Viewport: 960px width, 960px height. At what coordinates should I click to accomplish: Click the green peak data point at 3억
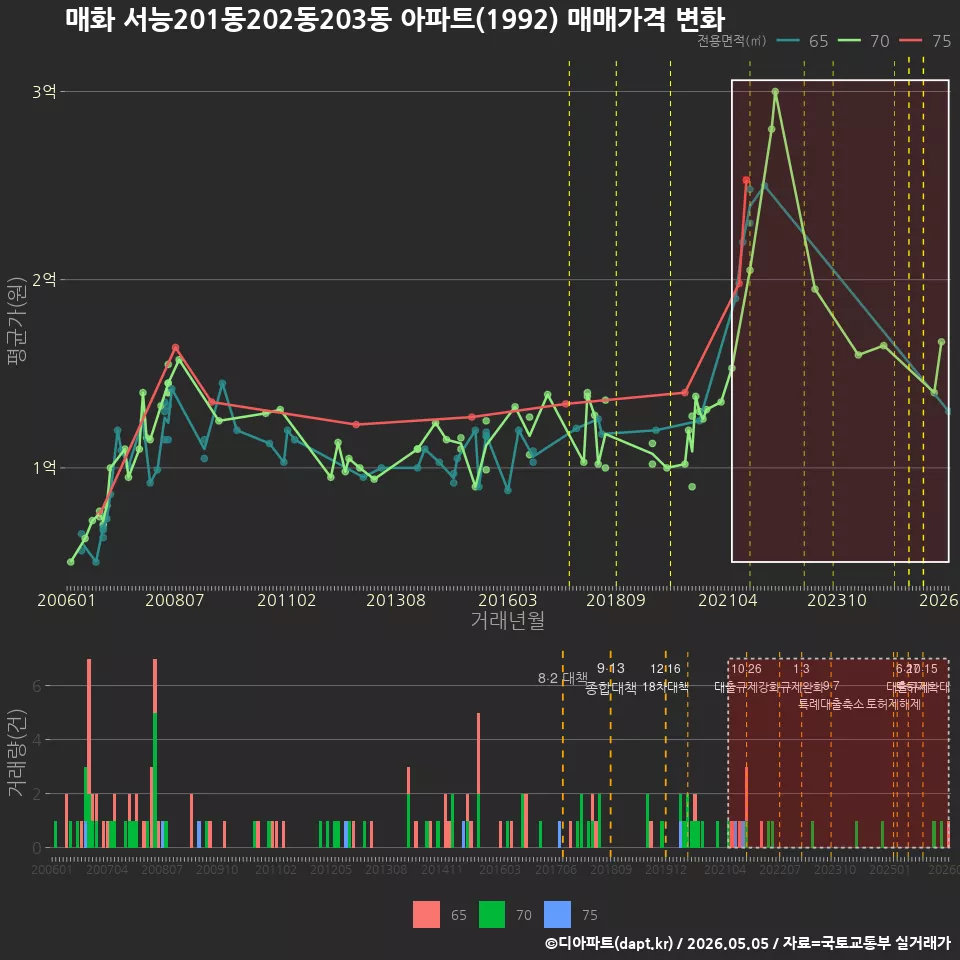coord(775,92)
